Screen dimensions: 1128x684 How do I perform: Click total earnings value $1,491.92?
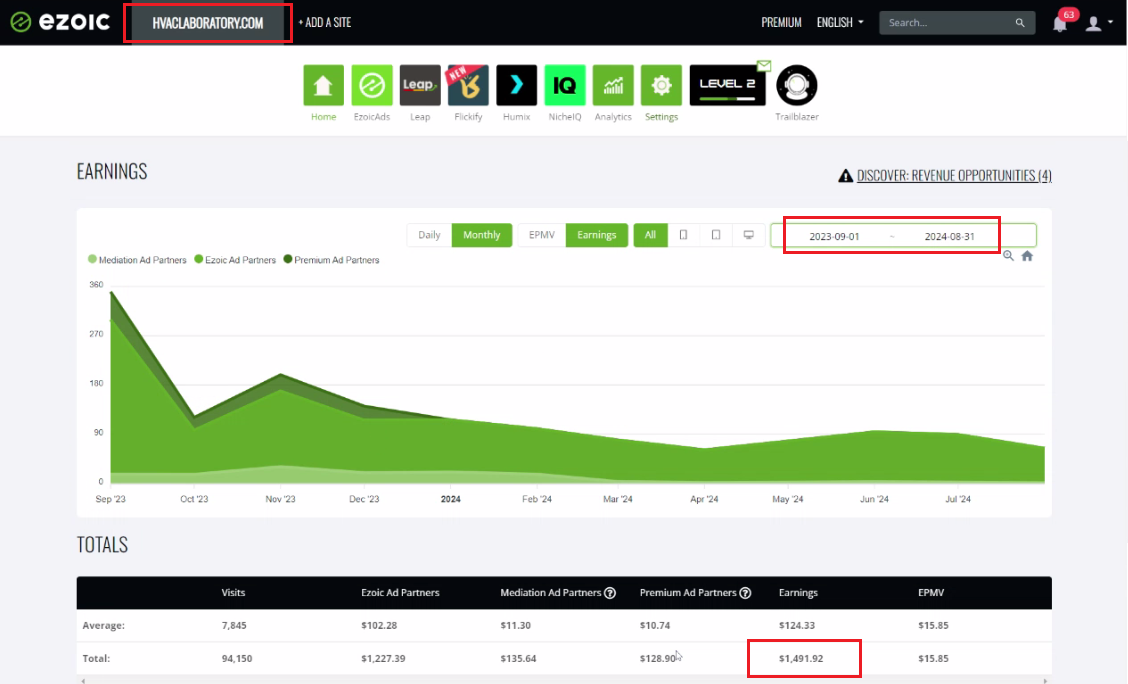[801, 658]
